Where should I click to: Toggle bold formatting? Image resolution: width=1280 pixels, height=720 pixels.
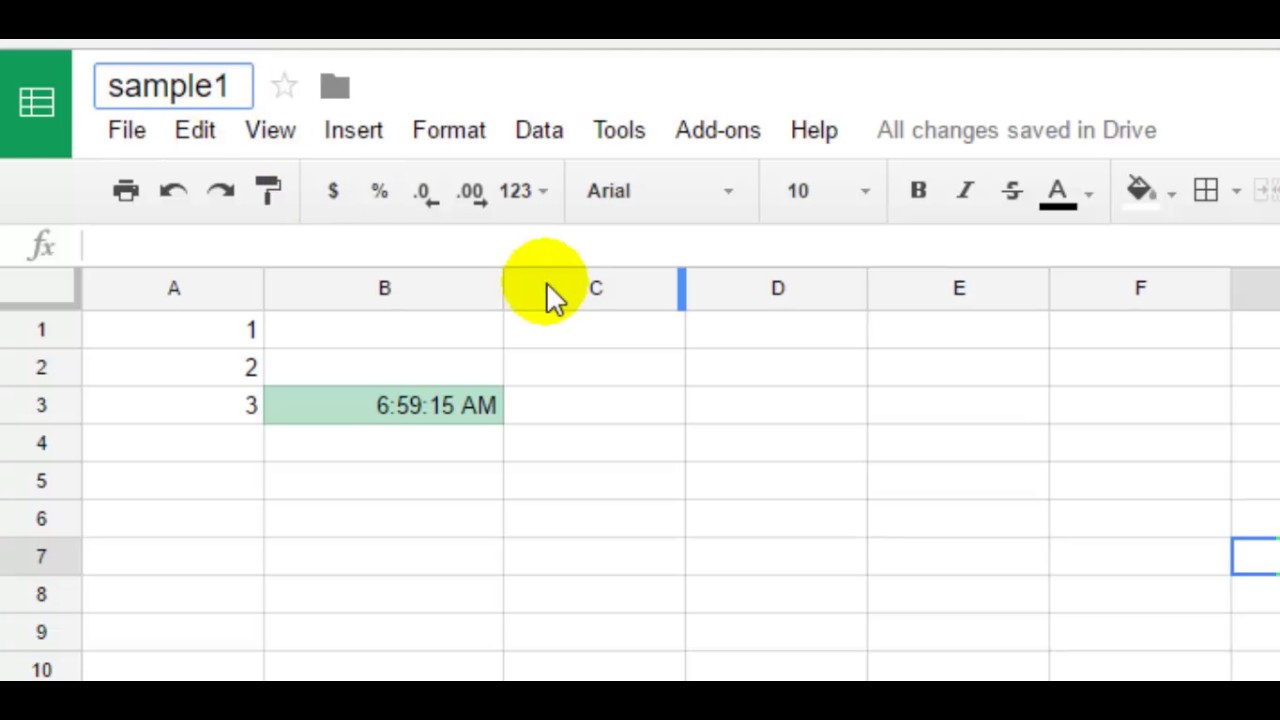pyautogui.click(x=918, y=190)
